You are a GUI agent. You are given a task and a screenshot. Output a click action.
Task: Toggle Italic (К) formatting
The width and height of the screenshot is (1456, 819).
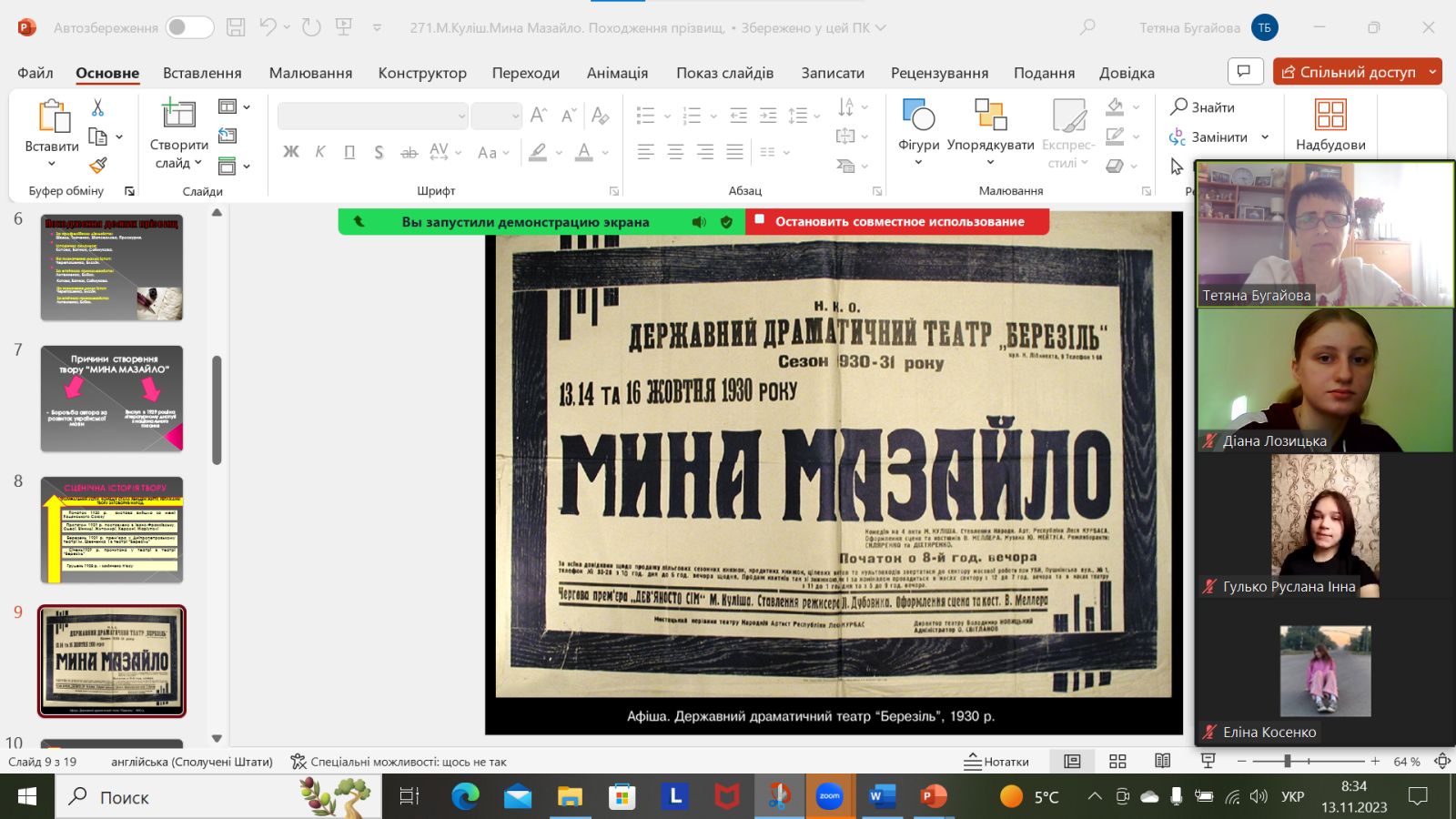click(320, 152)
